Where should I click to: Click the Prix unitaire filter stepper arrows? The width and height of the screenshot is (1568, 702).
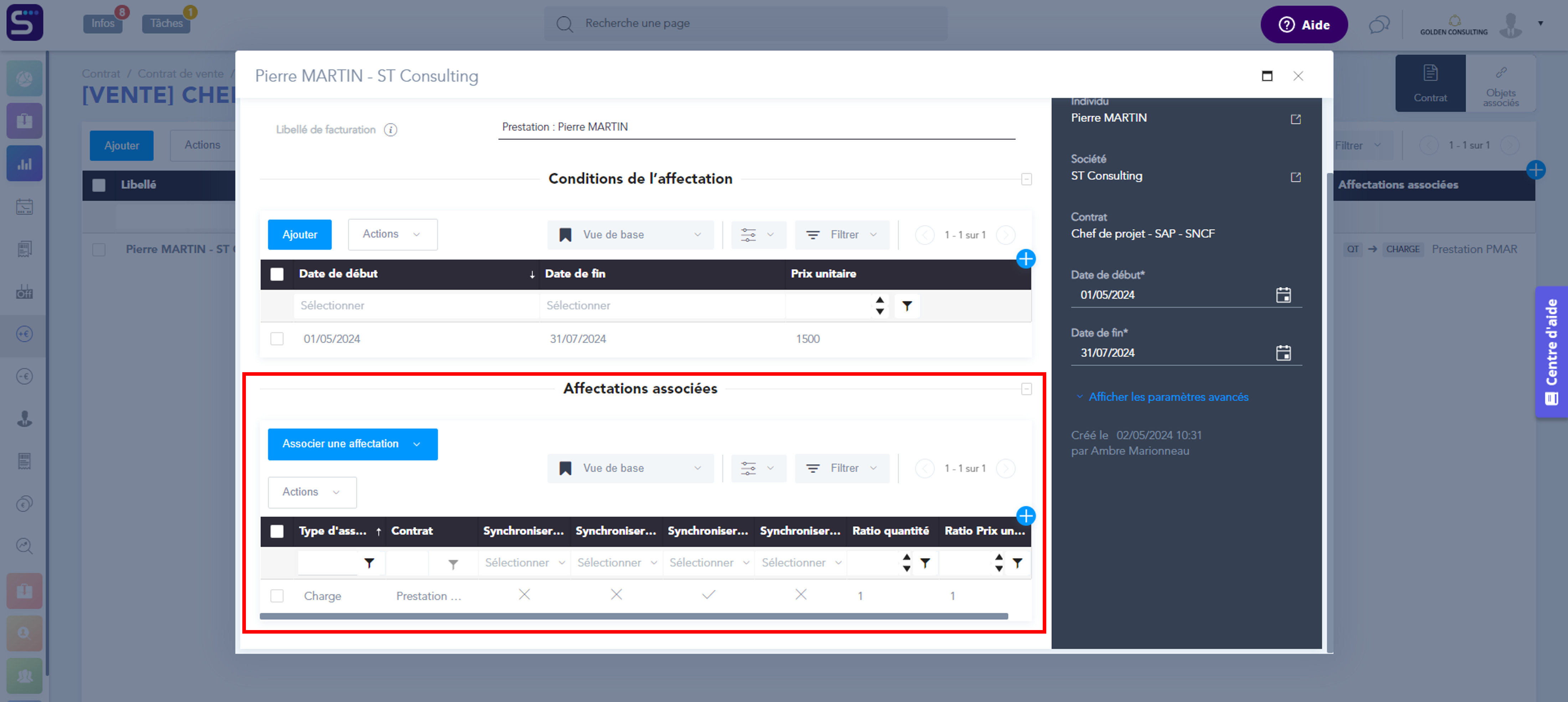tap(880, 306)
